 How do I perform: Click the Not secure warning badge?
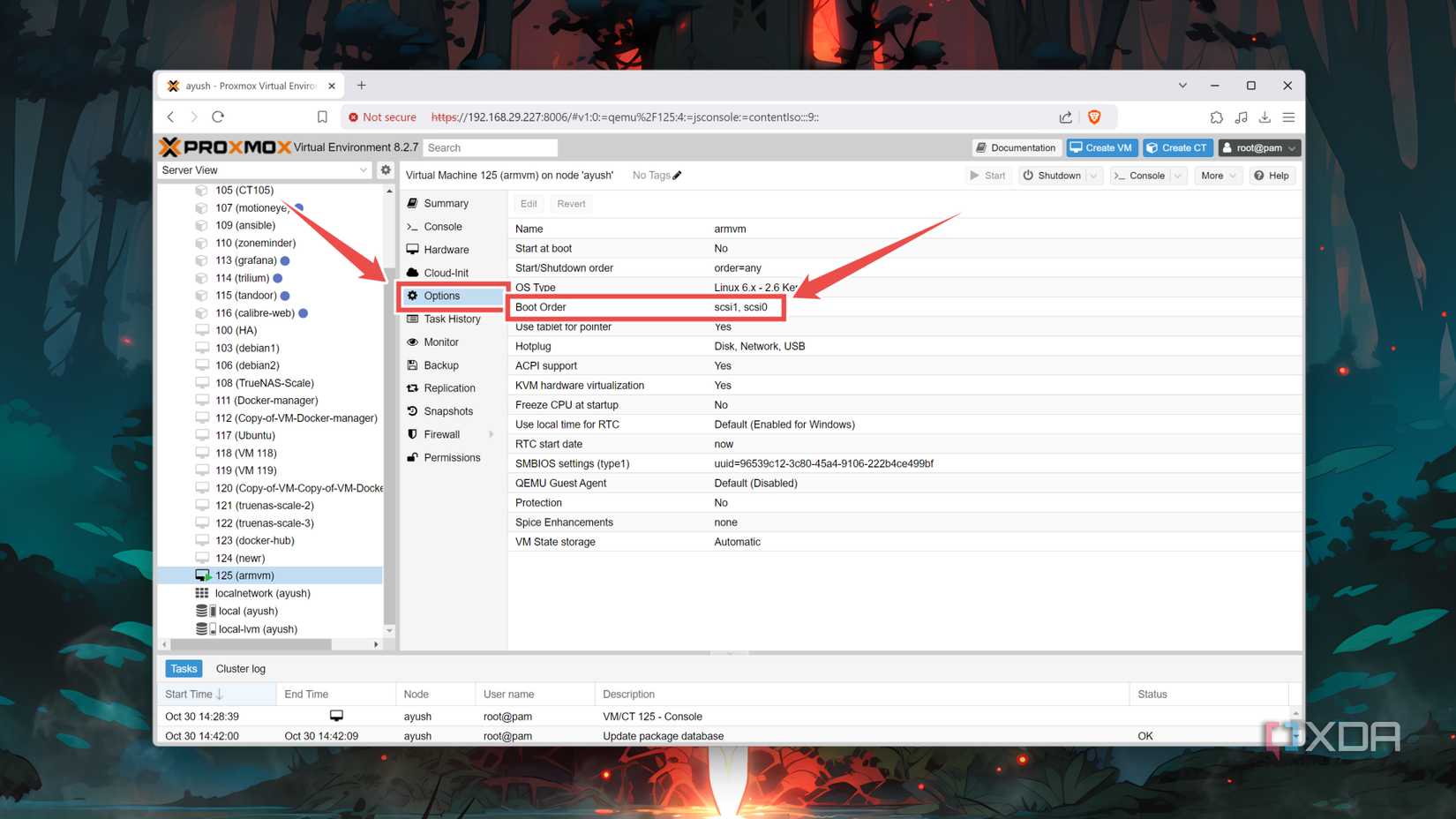(382, 116)
